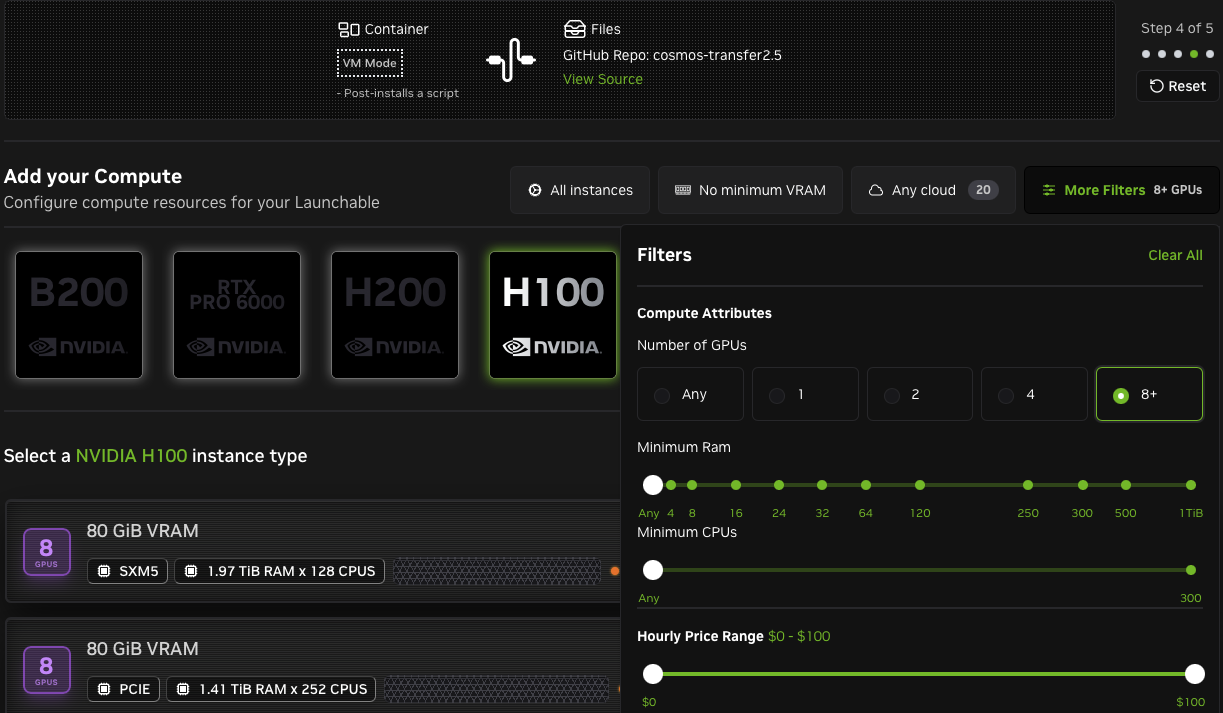Open the Any cloud filter dropdown
The image size is (1223, 713).
(x=932, y=190)
